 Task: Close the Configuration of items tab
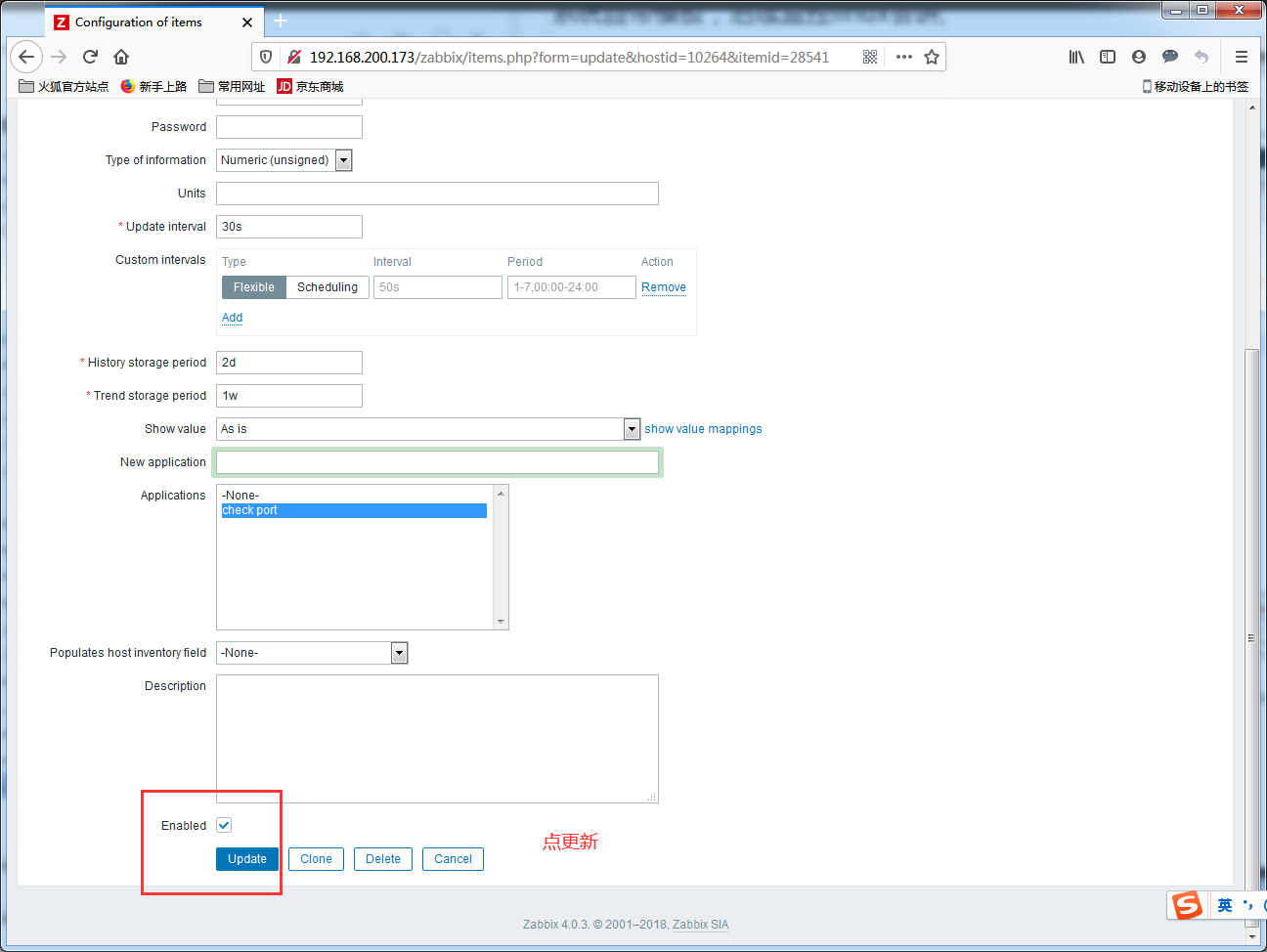(247, 22)
